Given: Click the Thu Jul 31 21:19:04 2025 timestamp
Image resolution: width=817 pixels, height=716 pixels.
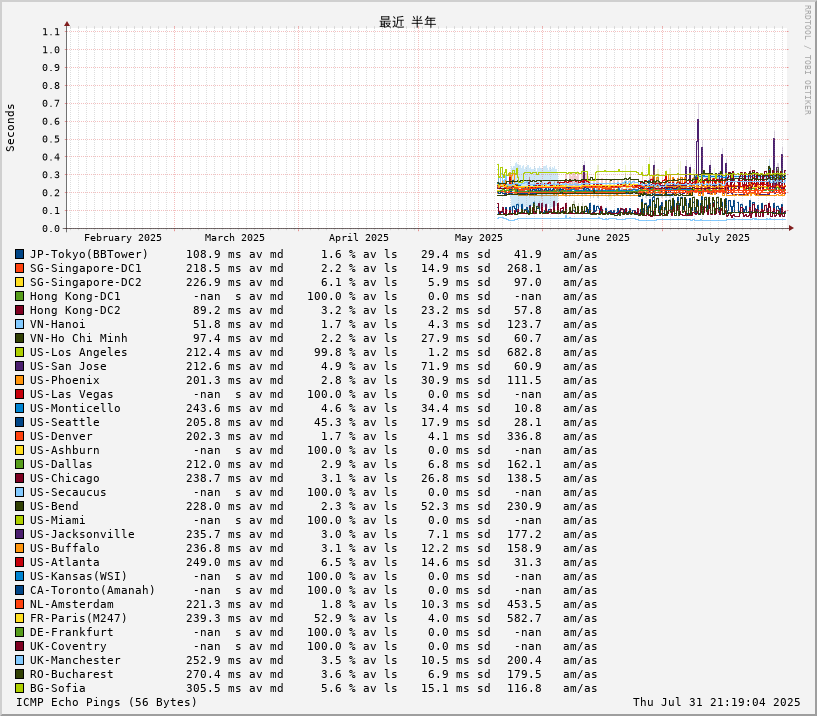Looking at the screenshot, I should coord(716,702).
